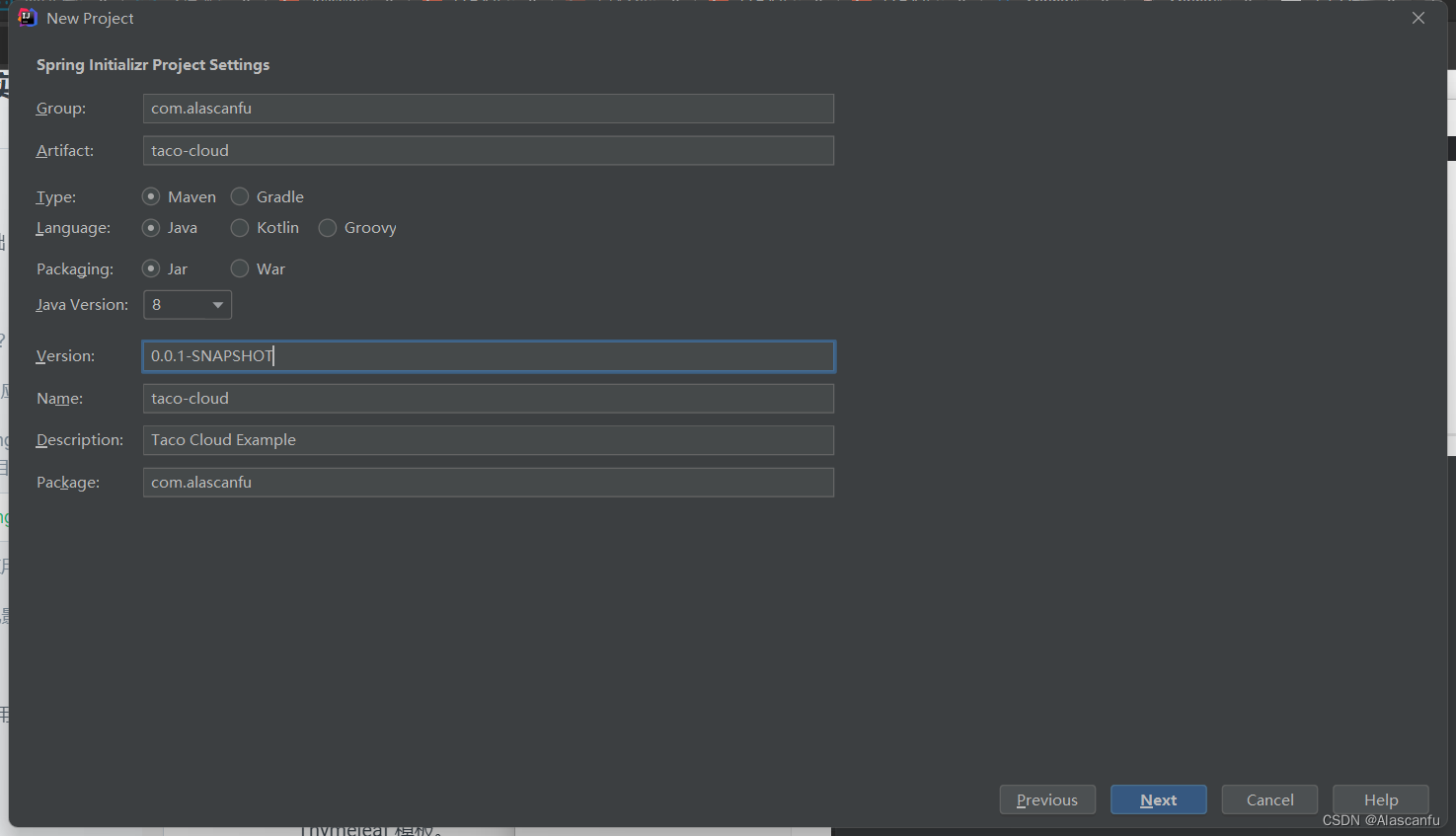
Task: Click the Spring Initializr Project Settings heading
Action: click(x=153, y=65)
